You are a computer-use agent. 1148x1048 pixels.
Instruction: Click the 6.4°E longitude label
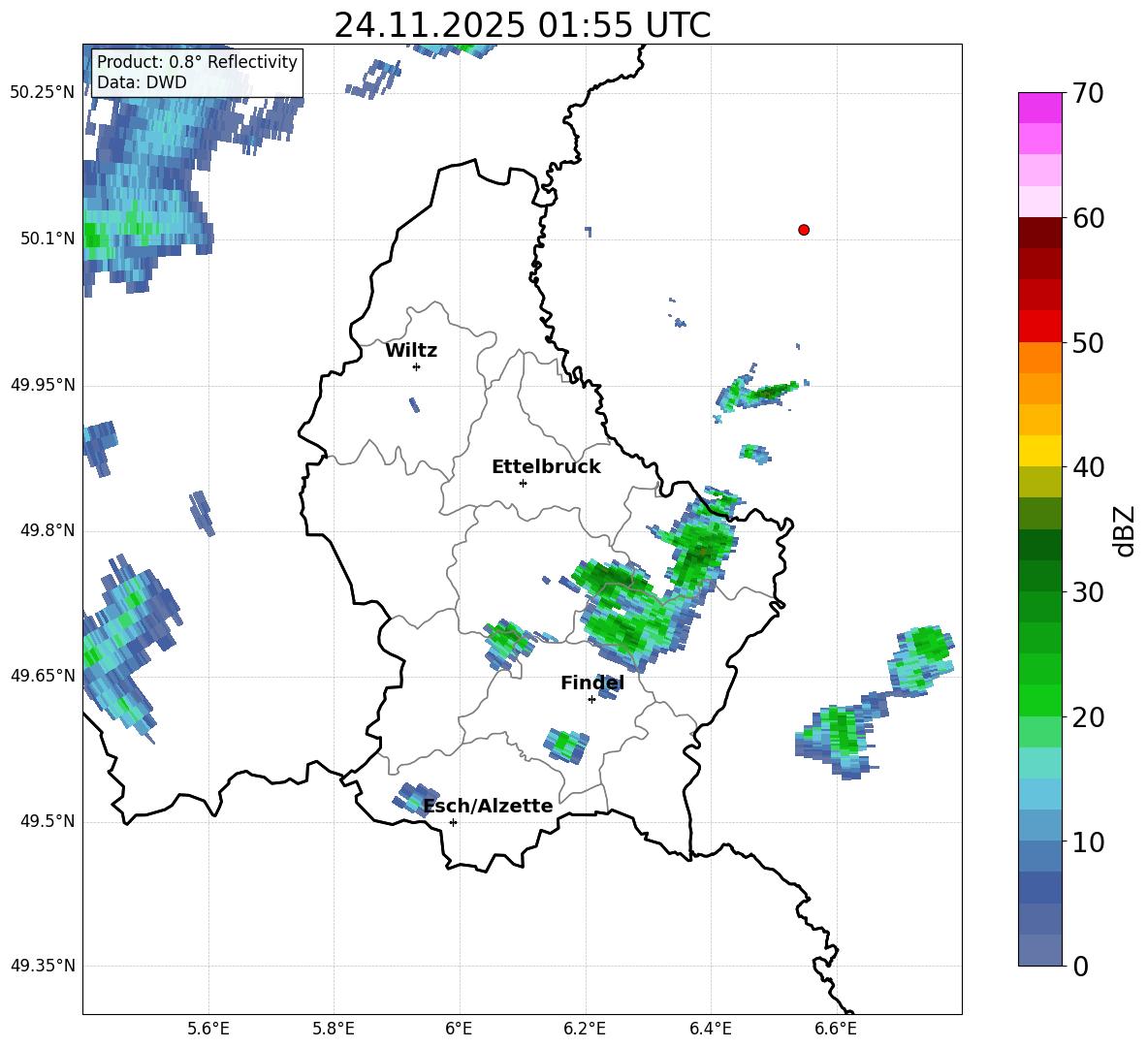pos(710,1029)
